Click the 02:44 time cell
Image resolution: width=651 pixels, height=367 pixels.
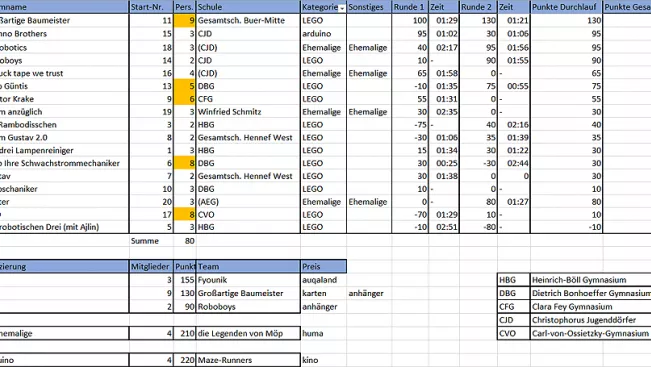point(514,163)
